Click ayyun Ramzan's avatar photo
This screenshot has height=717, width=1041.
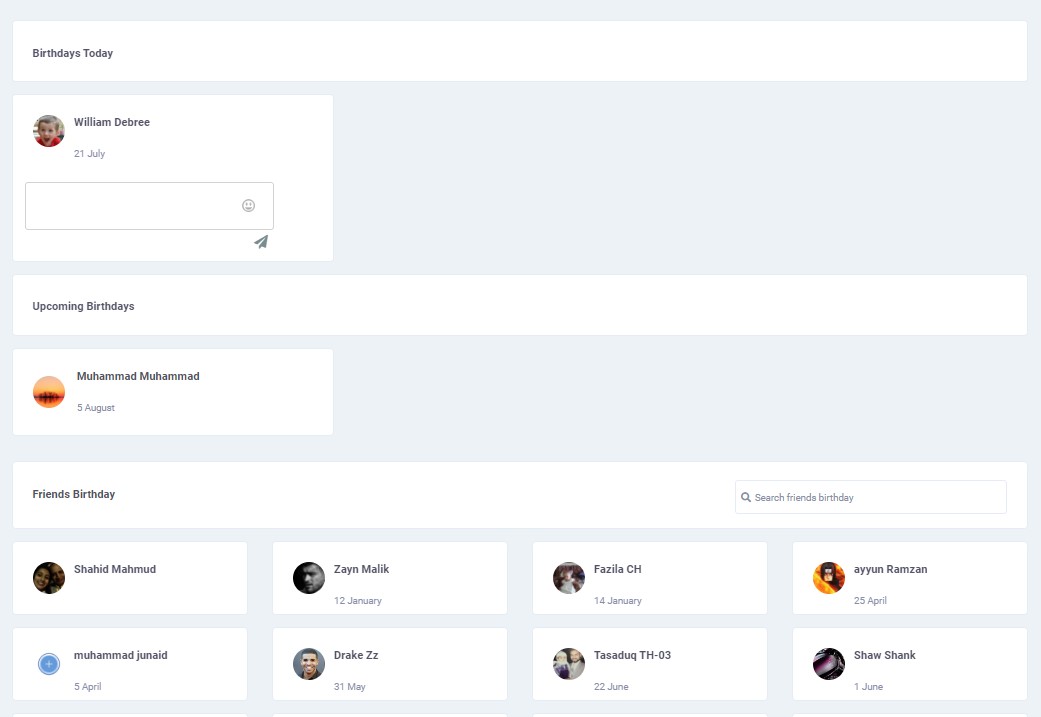829,578
